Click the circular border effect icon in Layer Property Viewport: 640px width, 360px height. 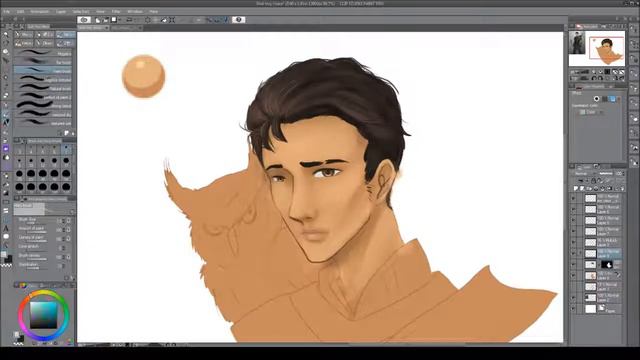pos(596,99)
